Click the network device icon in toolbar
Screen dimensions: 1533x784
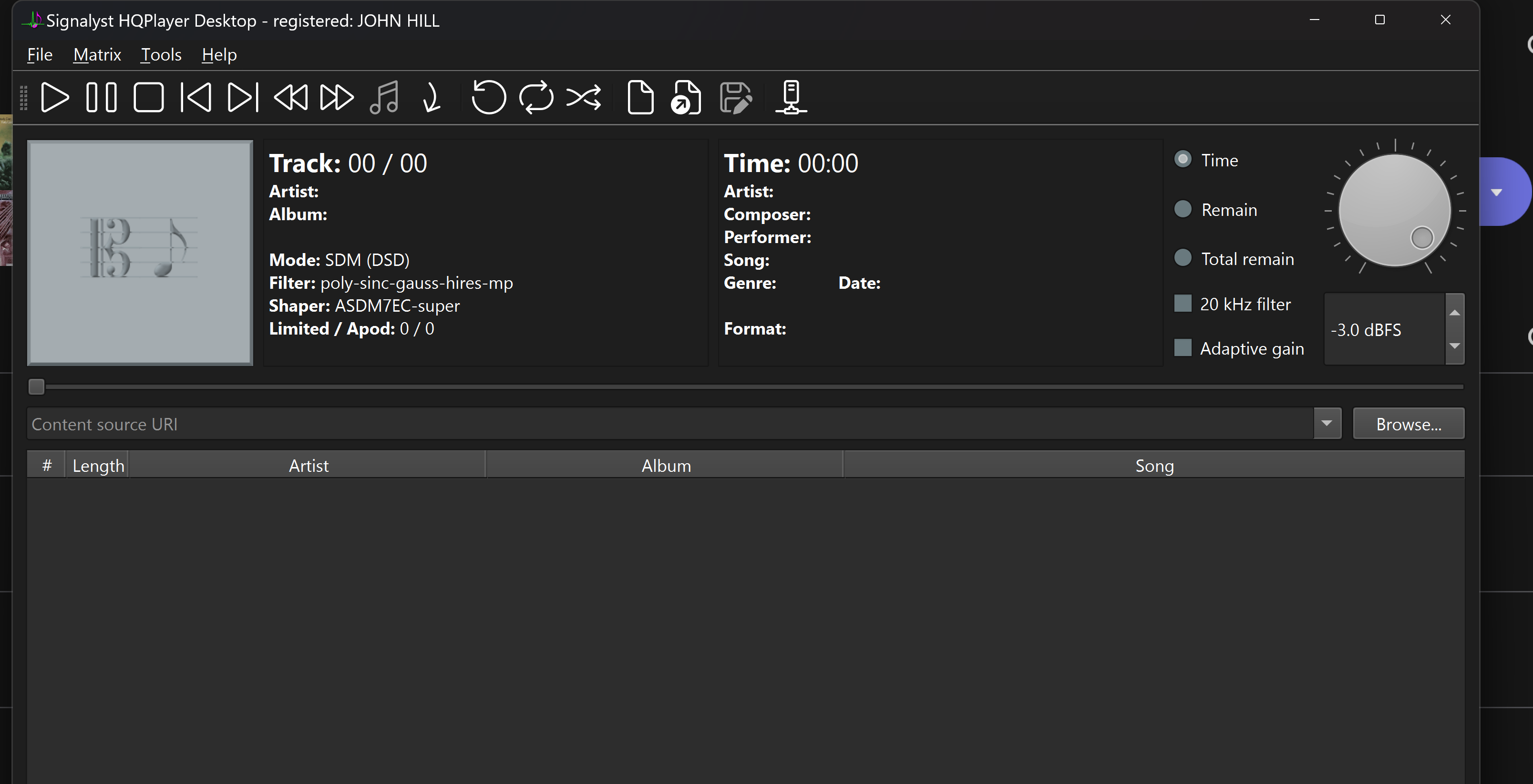[791, 98]
